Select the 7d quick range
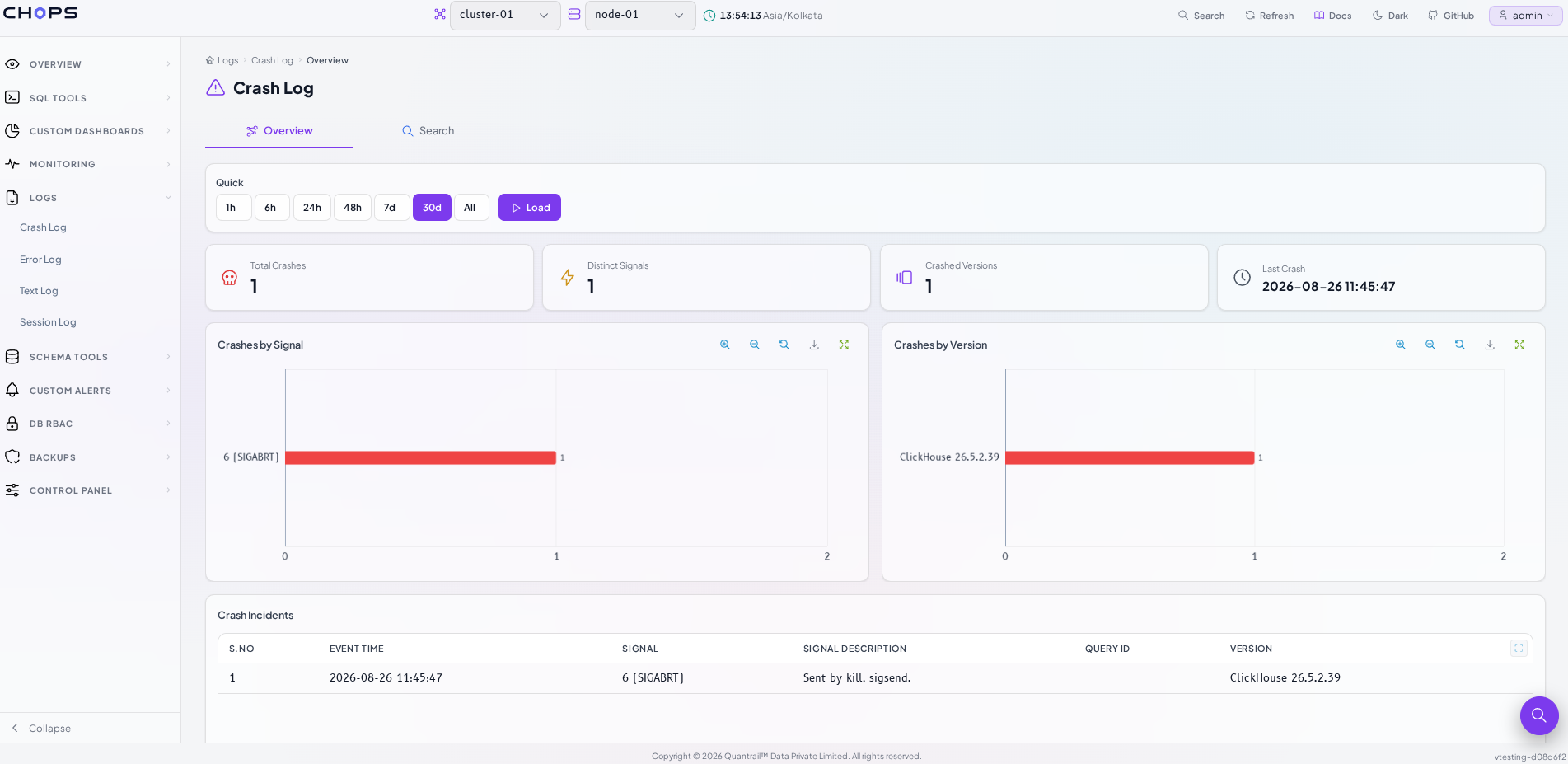Screen dimensions: 1568x764 coord(391,208)
